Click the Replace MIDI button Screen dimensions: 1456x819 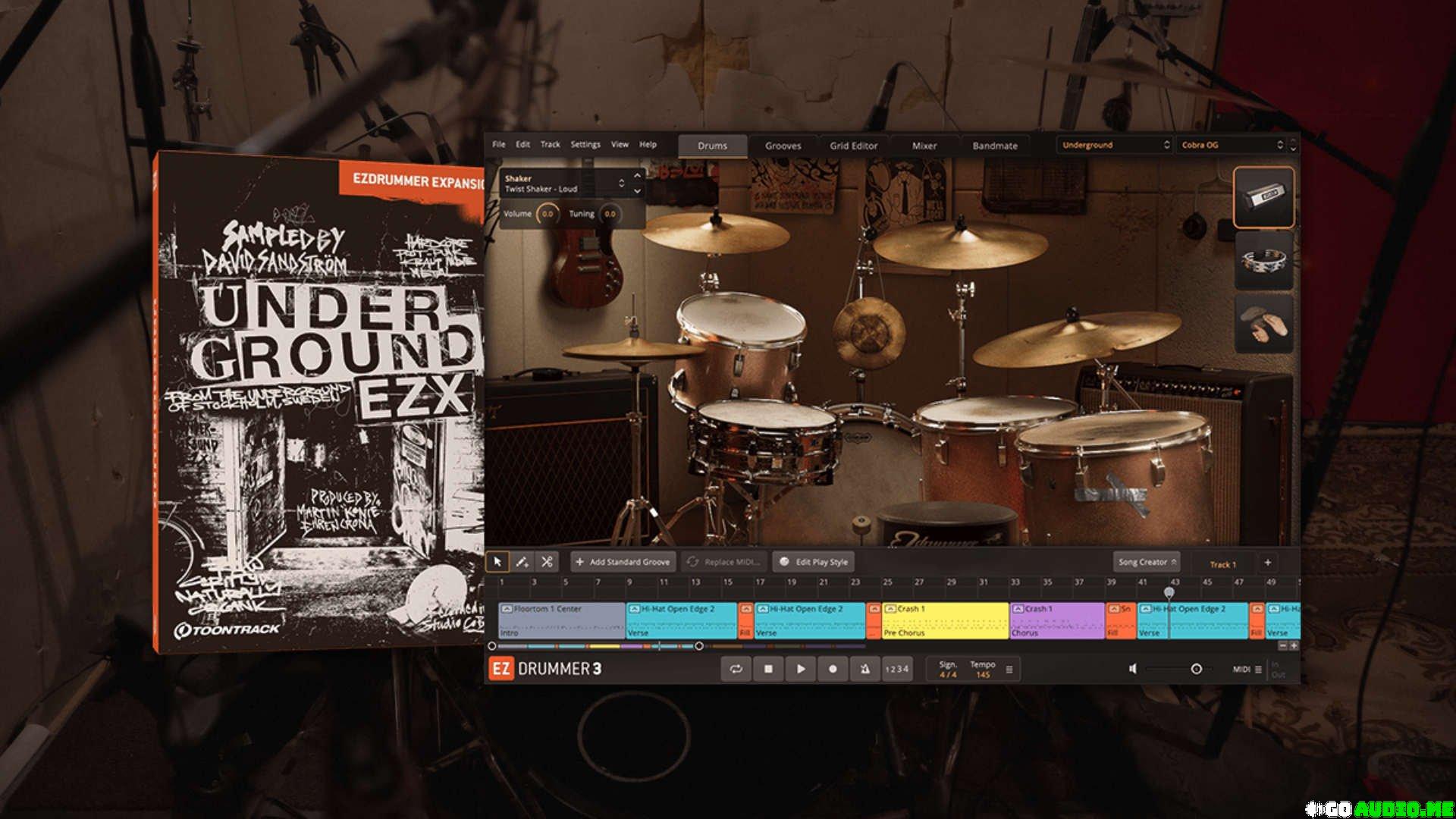(724, 562)
